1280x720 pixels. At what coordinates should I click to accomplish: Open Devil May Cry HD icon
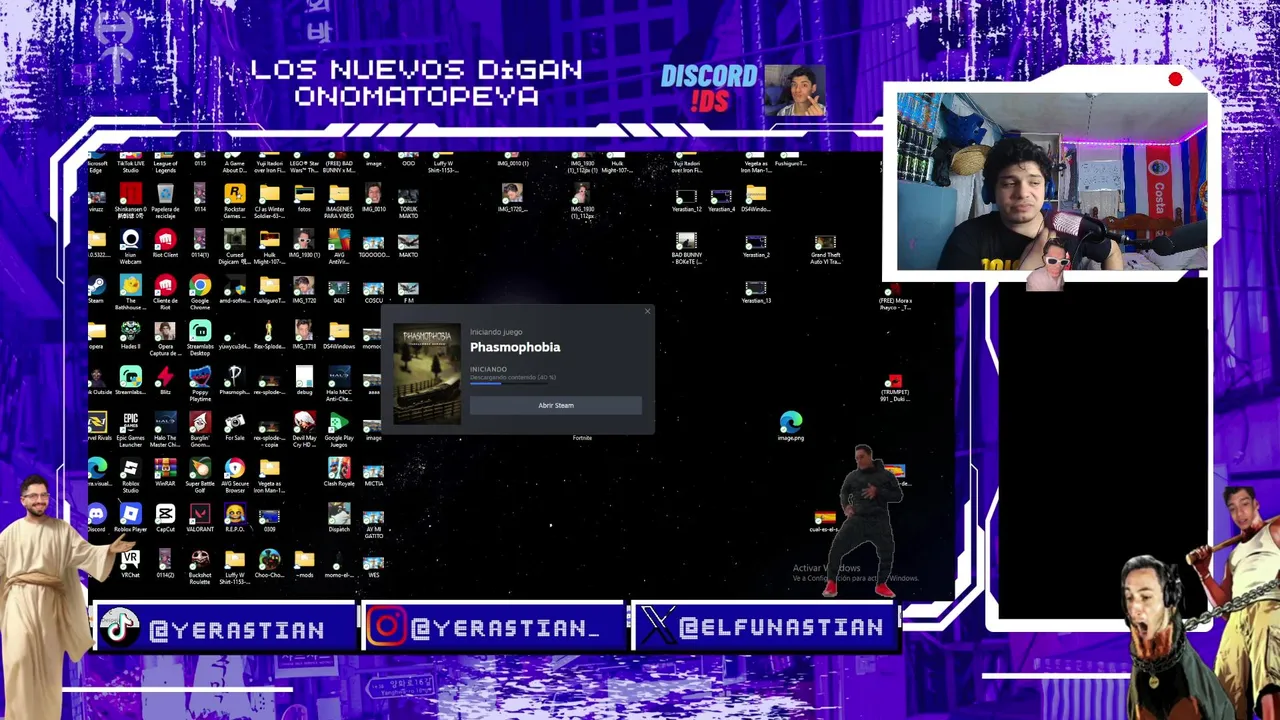304,422
